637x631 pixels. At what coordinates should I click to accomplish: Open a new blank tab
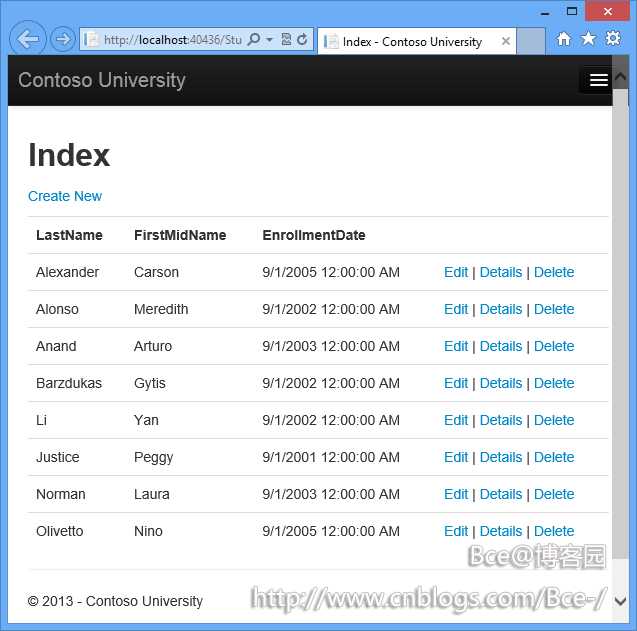point(531,41)
